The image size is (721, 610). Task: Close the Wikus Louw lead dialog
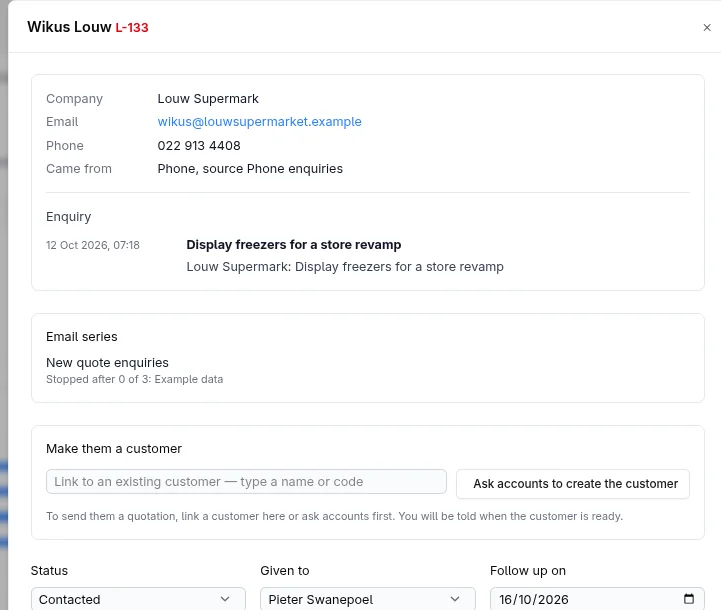[707, 28]
